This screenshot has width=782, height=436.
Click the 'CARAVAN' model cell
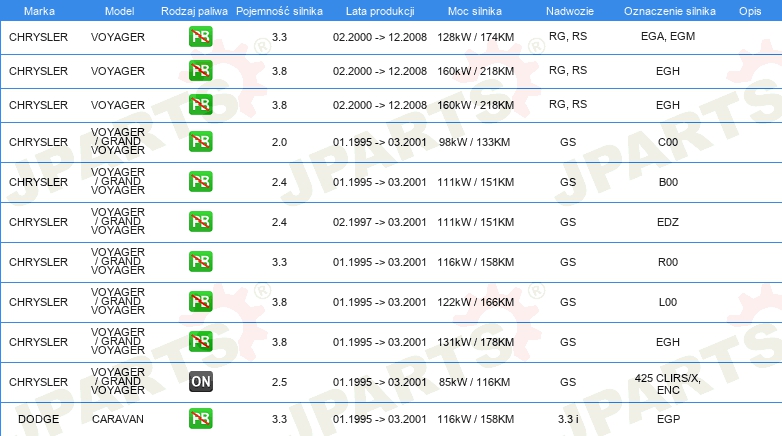coord(118,419)
